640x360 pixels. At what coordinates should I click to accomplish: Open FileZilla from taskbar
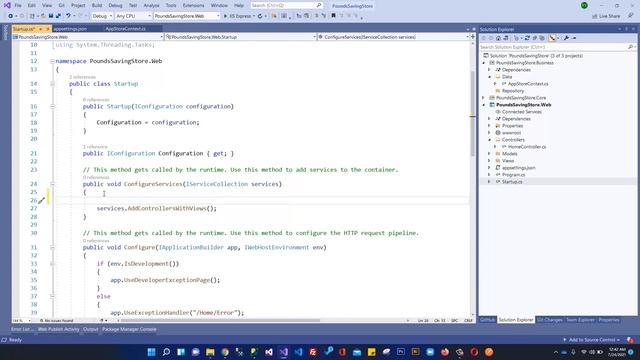coord(313,352)
